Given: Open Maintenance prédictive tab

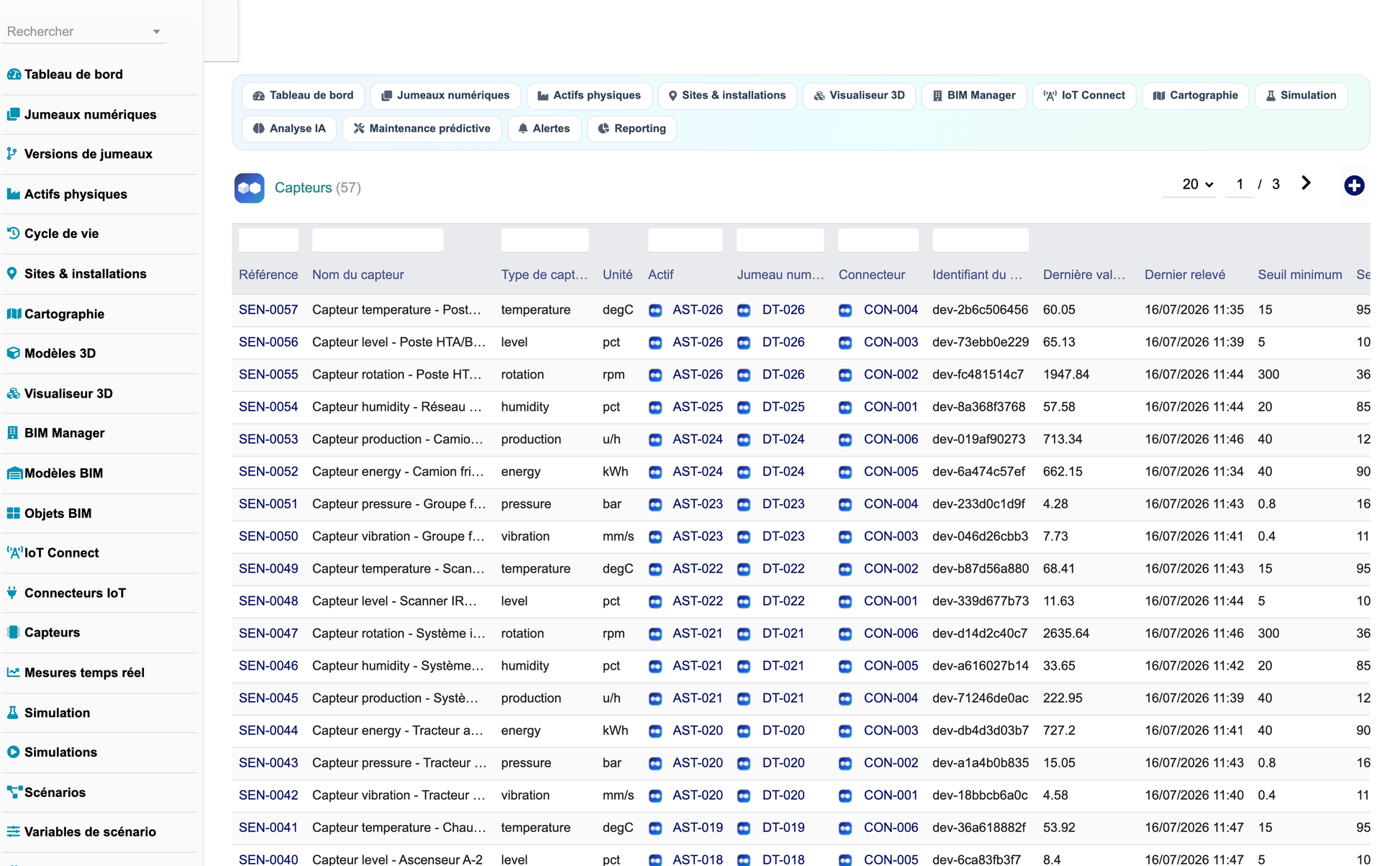Looking at the screenshot, I should tap(422, 129).
